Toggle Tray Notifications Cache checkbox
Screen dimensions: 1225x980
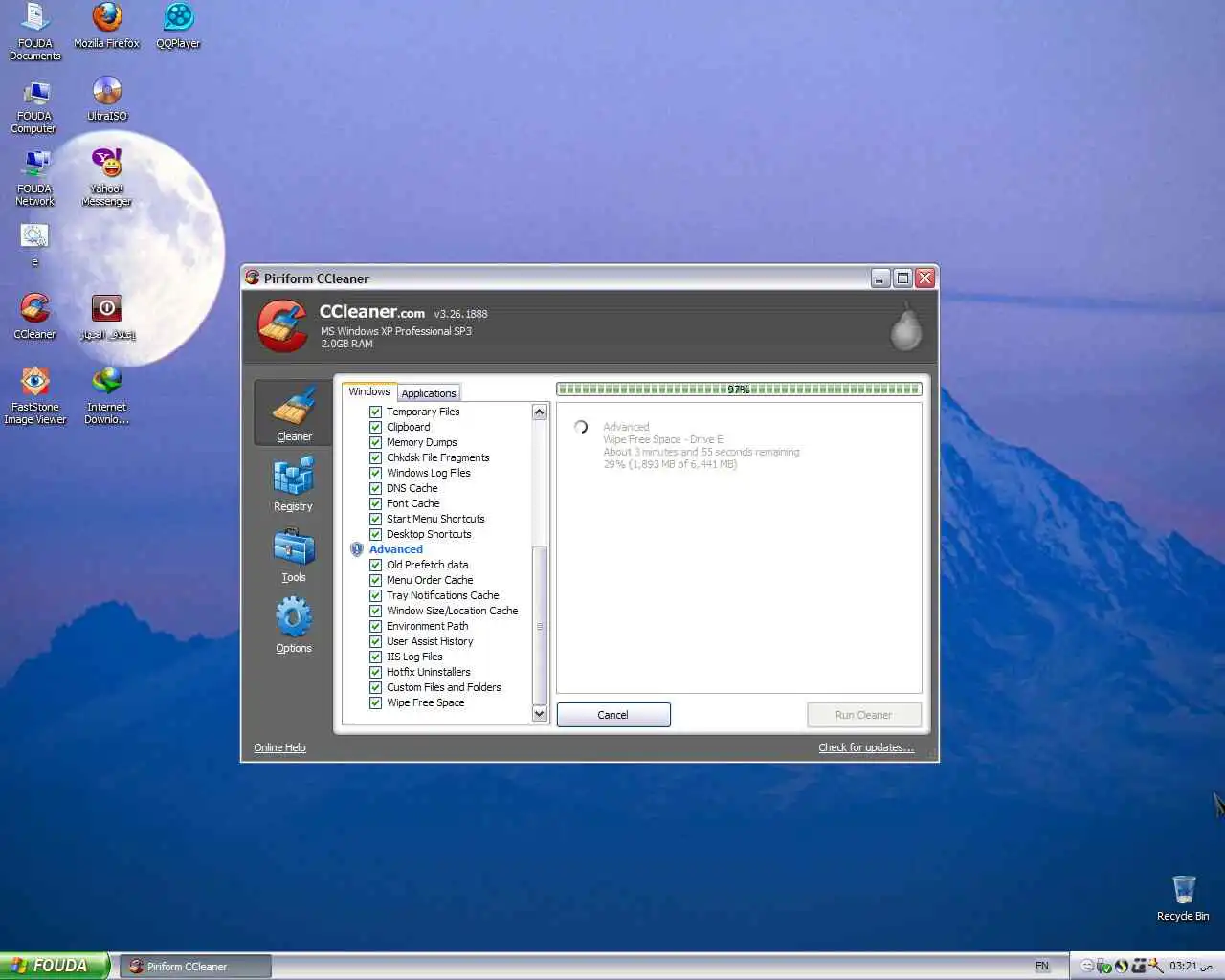[376, 595]
